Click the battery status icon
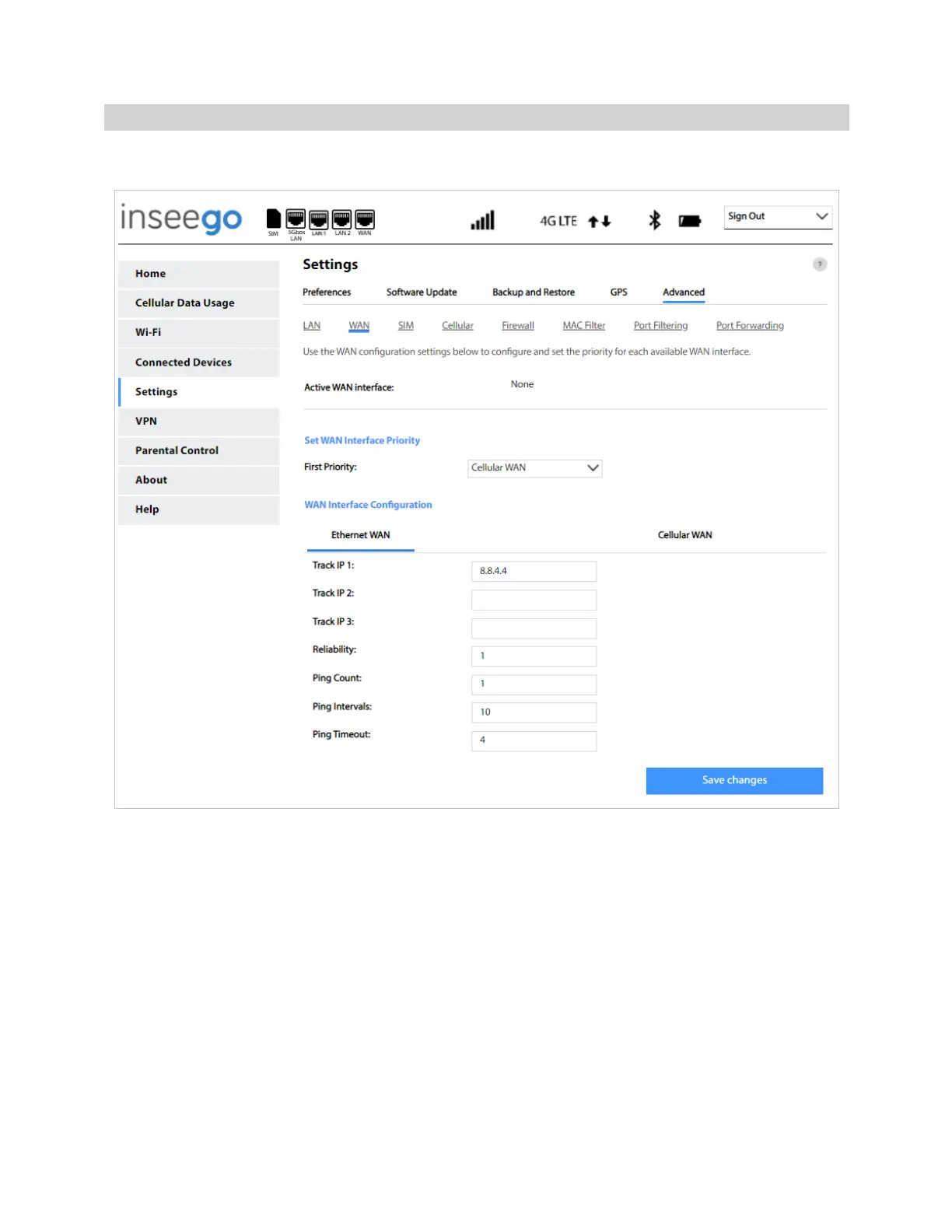The height and width of the screenshot is (1232, 952). tap(689, 221)
